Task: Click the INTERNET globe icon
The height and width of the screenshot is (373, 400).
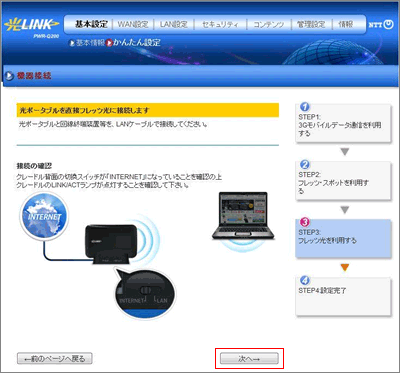Action: [44, 216]
